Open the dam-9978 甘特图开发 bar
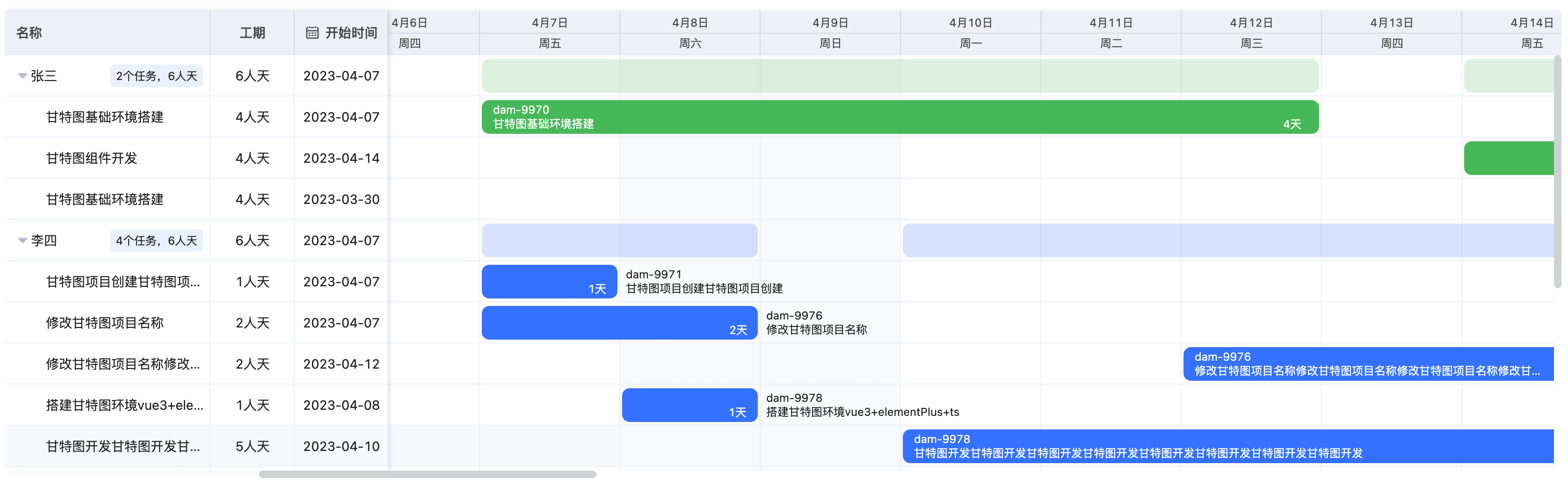The image size is (1568, 494). [x=1228, y=446]
